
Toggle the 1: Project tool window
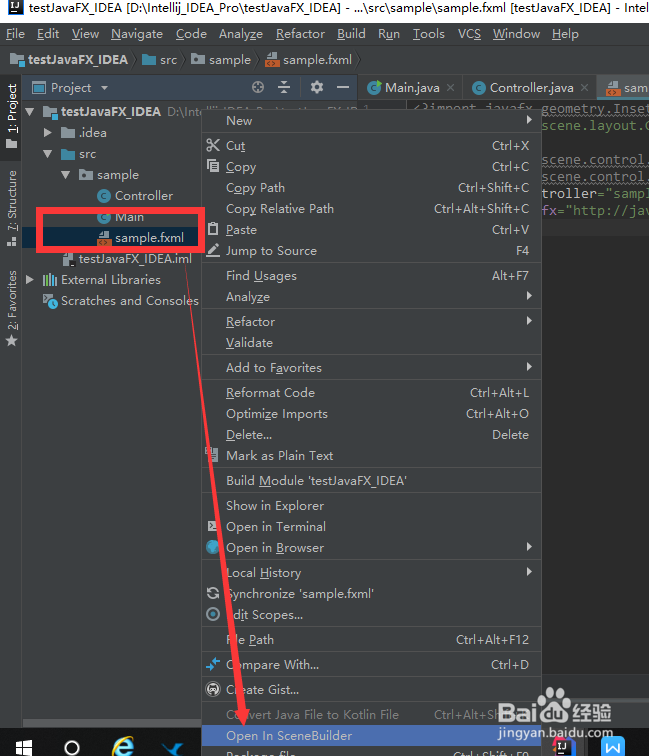[x=12, y=117]
